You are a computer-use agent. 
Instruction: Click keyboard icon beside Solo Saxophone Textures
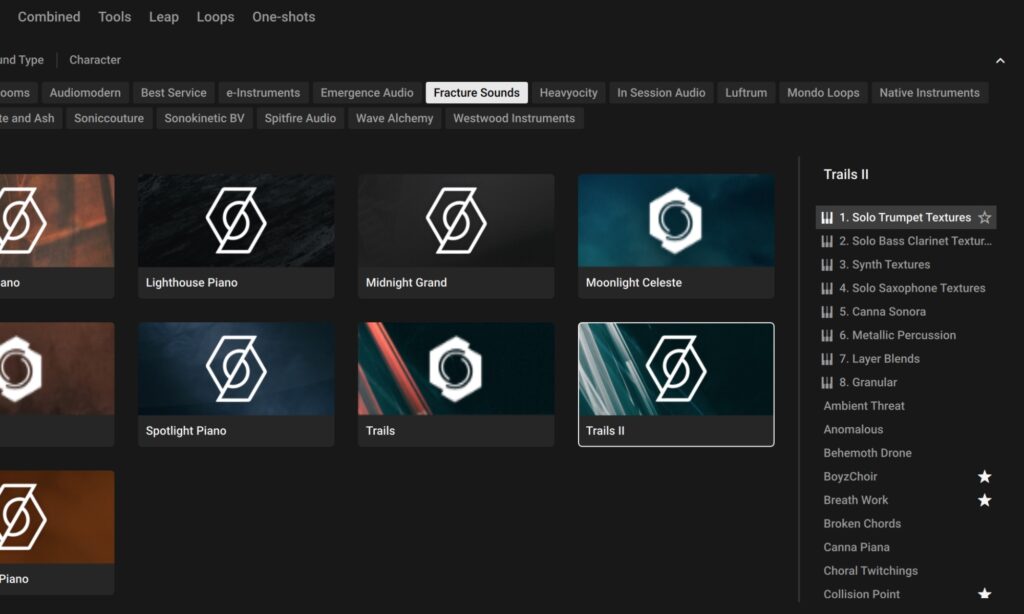827,288
